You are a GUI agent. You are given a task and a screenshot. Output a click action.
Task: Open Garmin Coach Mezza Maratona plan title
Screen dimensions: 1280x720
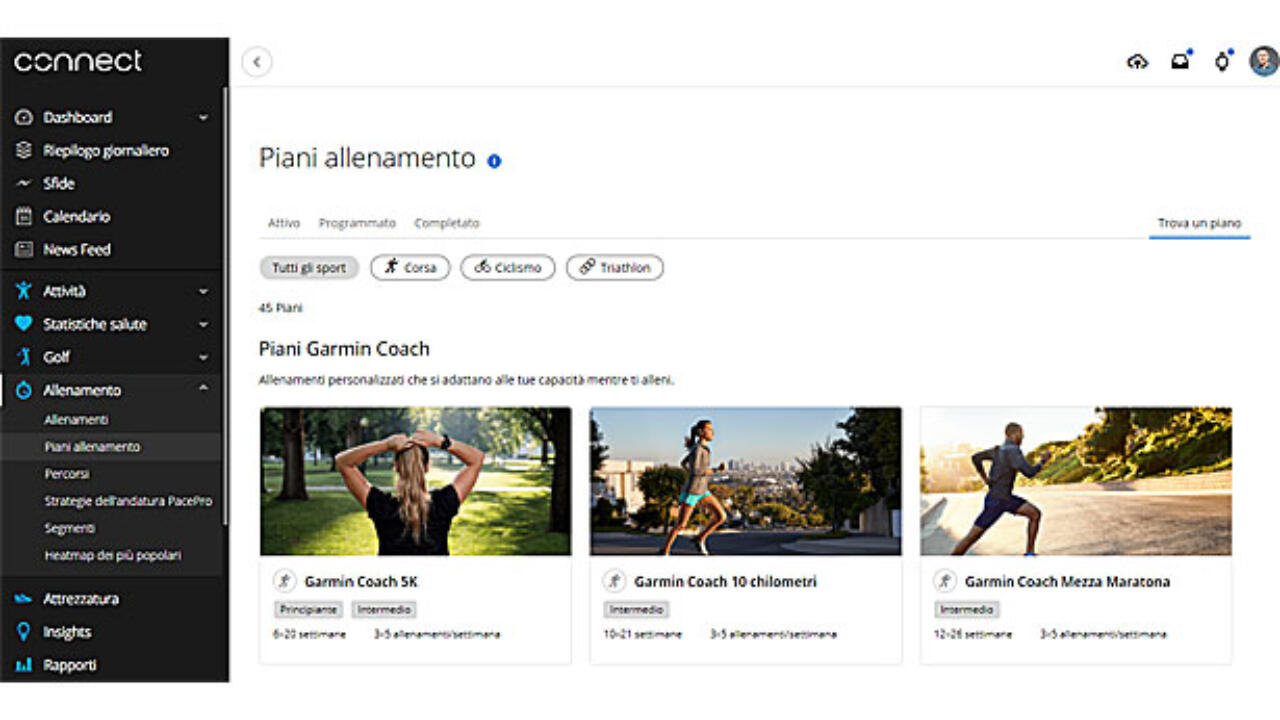[x=1067, y=581]
